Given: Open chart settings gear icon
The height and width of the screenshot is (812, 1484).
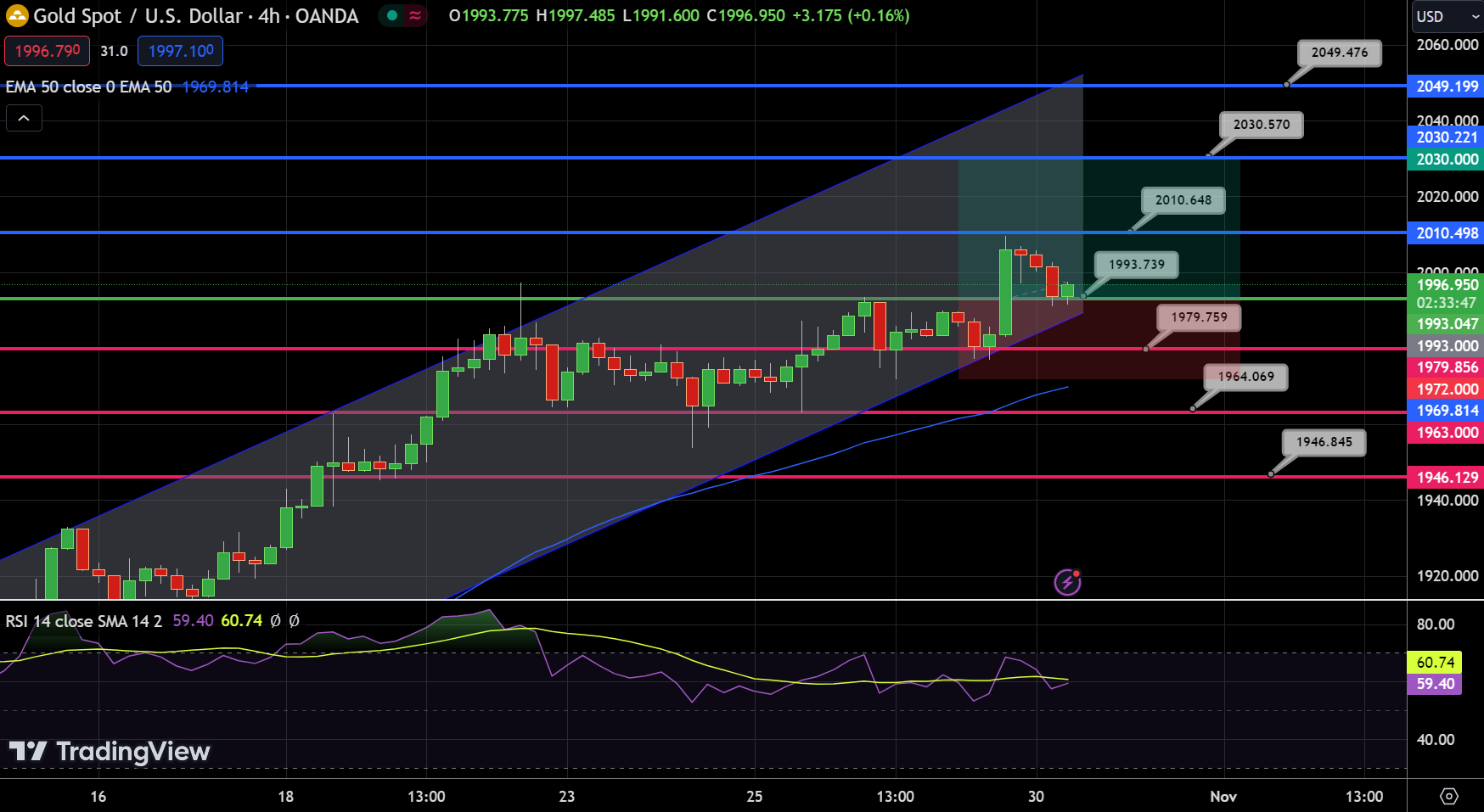Looking at the screenshot, I should (x=1449, y=797).
